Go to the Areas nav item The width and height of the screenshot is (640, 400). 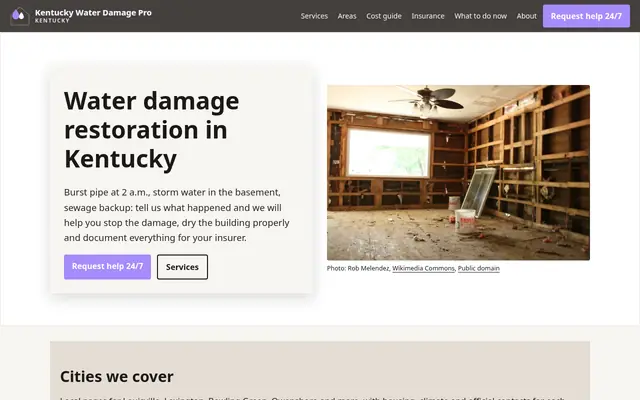coord(347,16)
